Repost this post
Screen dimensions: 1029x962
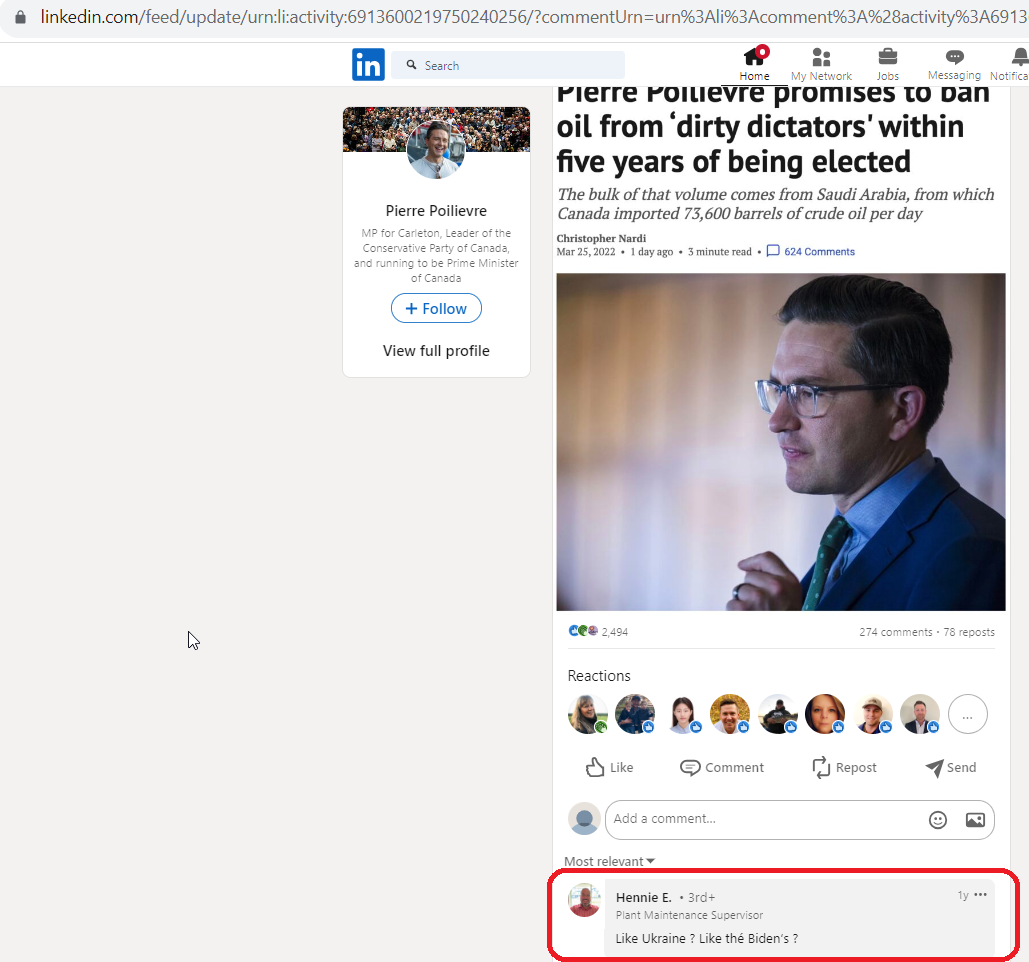tap(844, 767)
